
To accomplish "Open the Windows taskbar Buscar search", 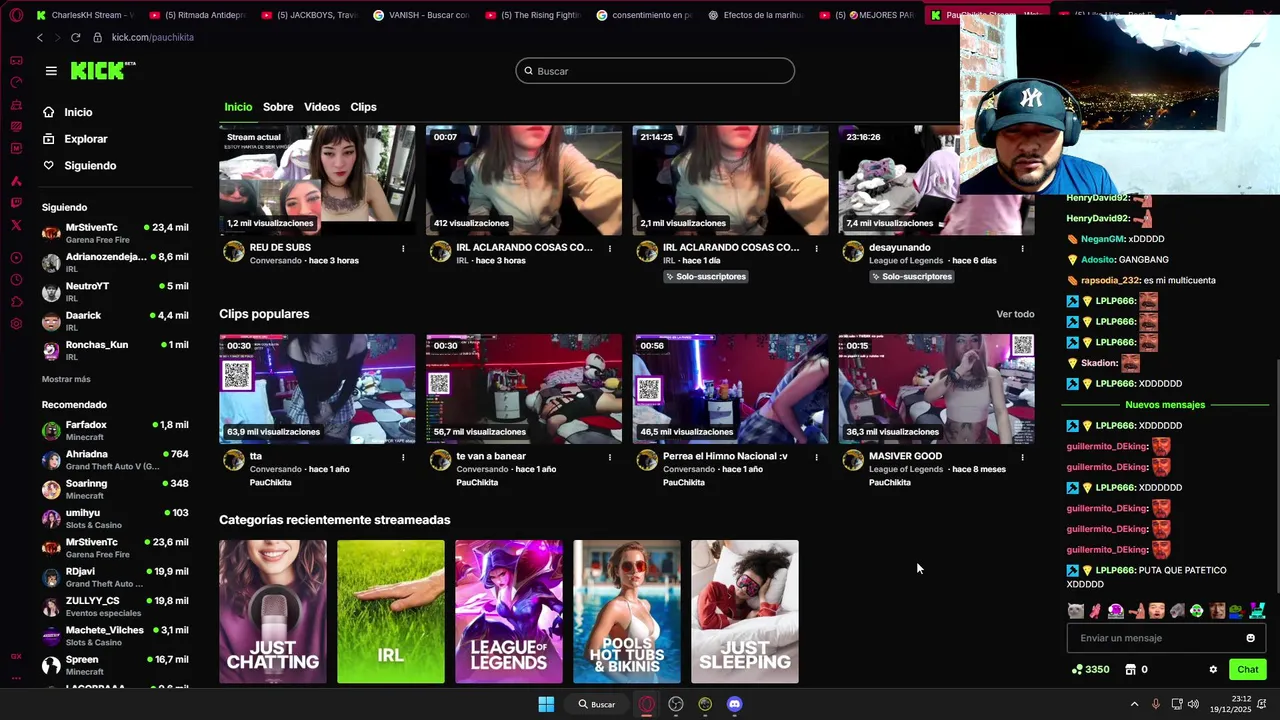I will (596, 704).
